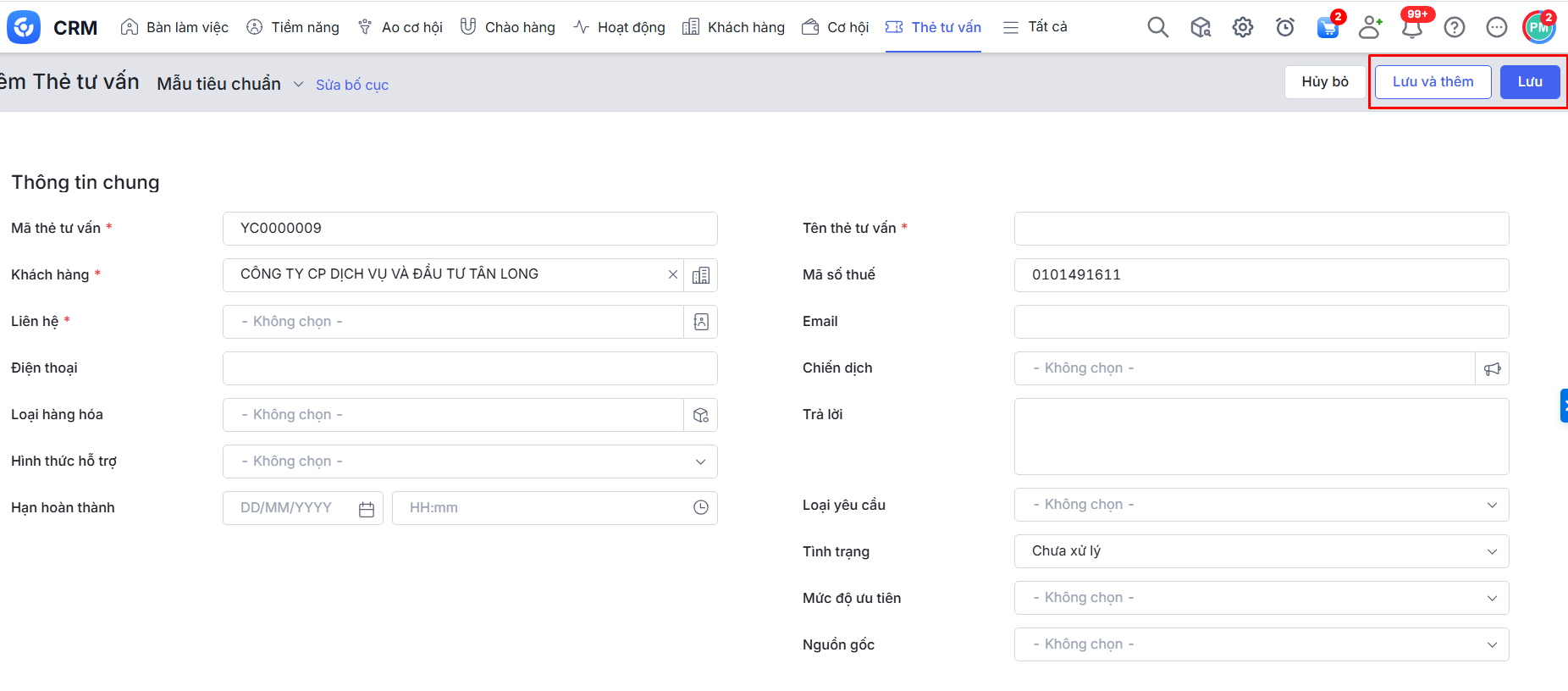Screen dimensions: 1568x691
Task: Open calendar picker for Hạn hoàn thành
Action: (x=367, y=509)
